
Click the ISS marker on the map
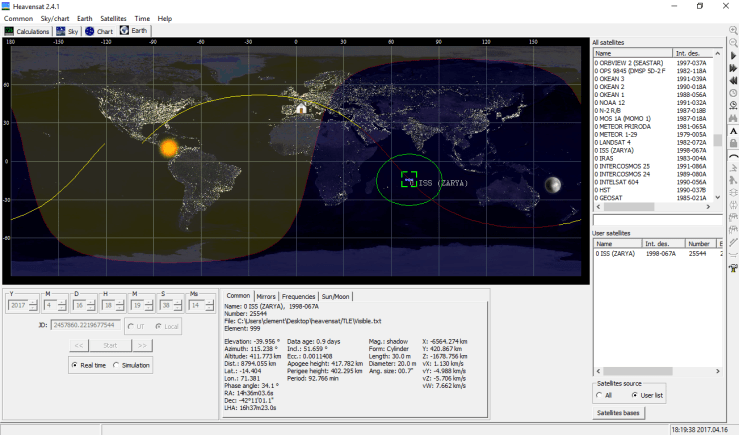408,179
